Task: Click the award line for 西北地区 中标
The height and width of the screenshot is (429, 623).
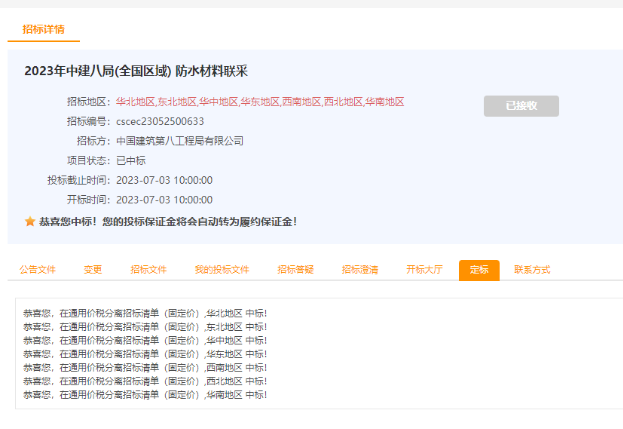Action: (145, 381)
